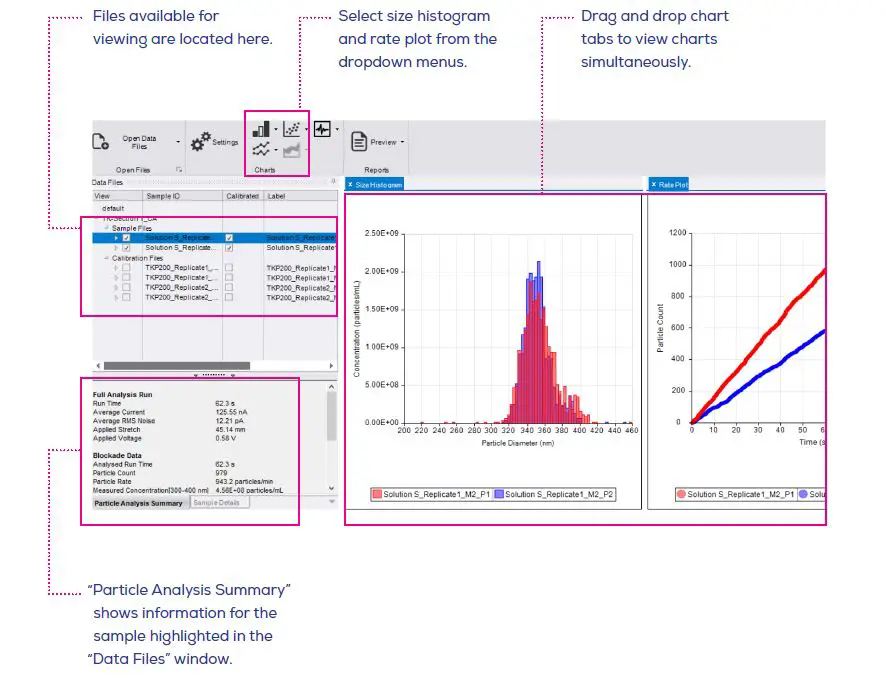The width and height of the screenshot is (886, 678).
Task: Select the size histogram chart icon
Action: coord(260,129)
